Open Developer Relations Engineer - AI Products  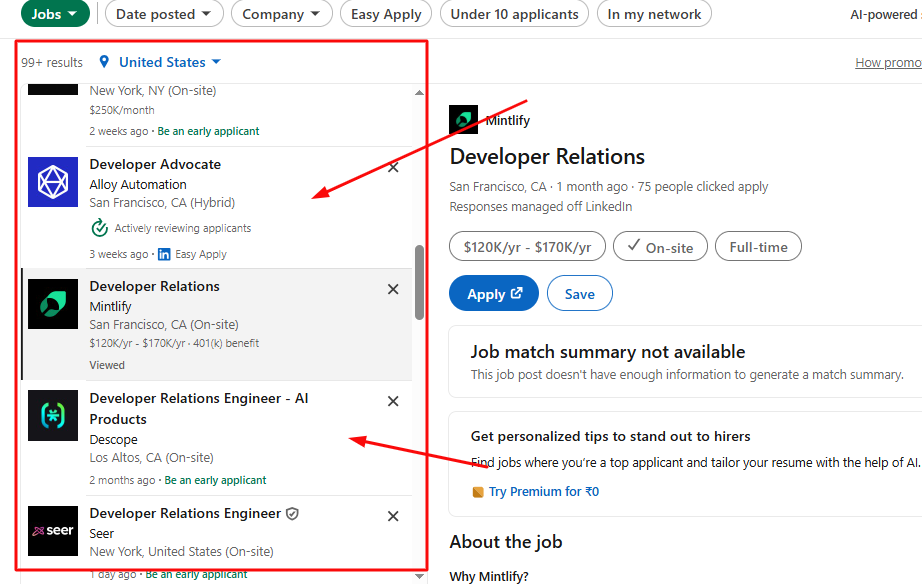tap(199, 409)
